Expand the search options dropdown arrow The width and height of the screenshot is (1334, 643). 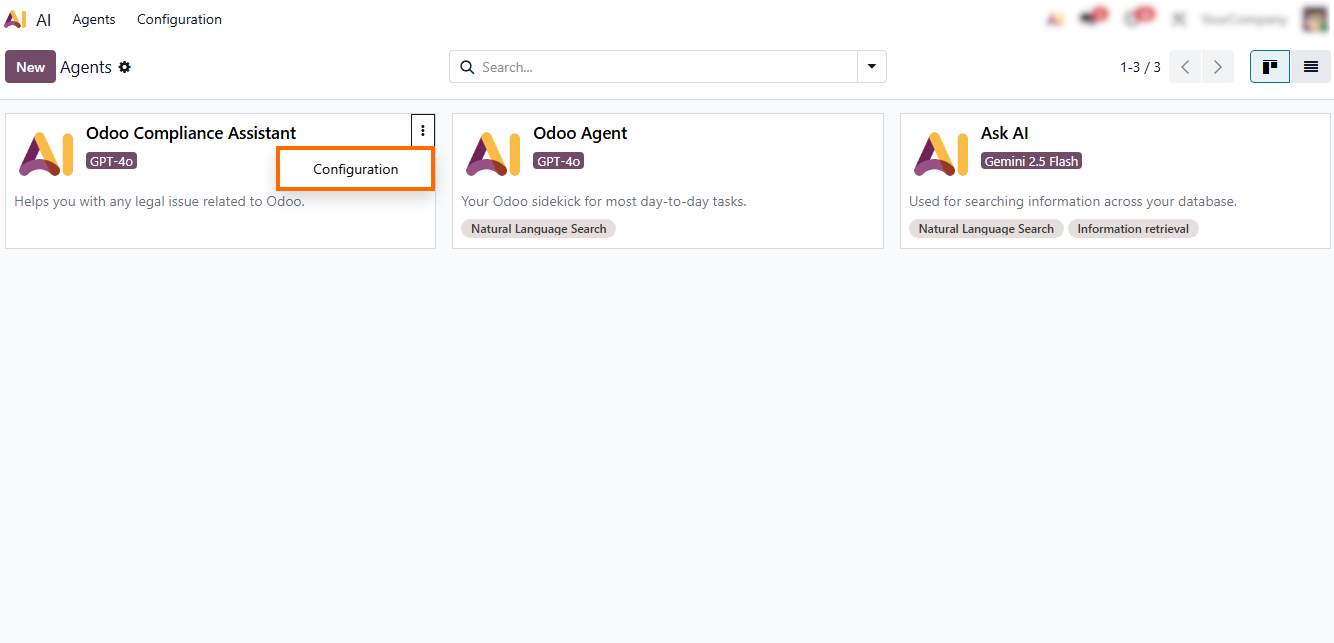pyautogui.click(x=871, y=67)
